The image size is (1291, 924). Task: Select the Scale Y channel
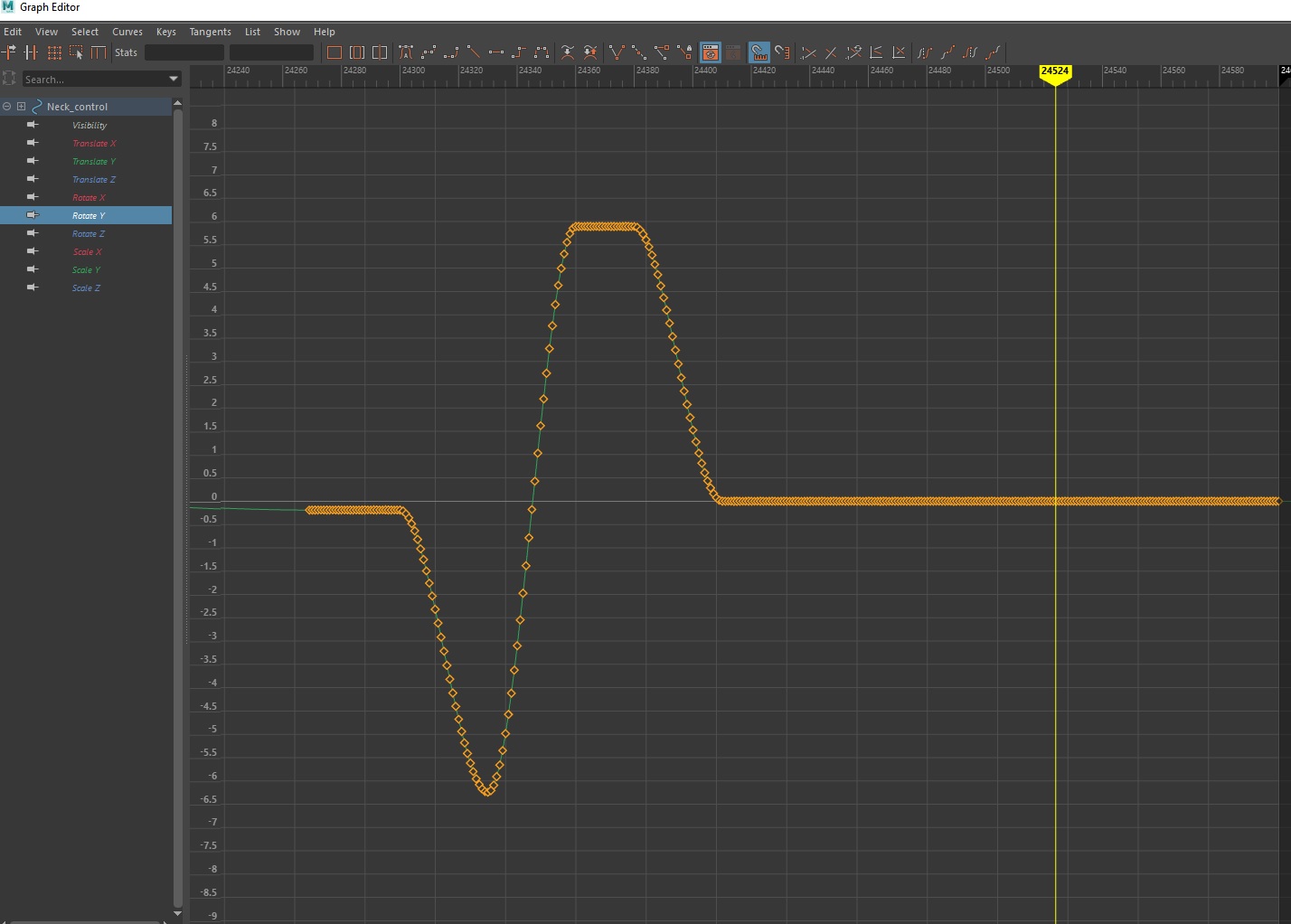pyautogui.click(x=86, y=269)
